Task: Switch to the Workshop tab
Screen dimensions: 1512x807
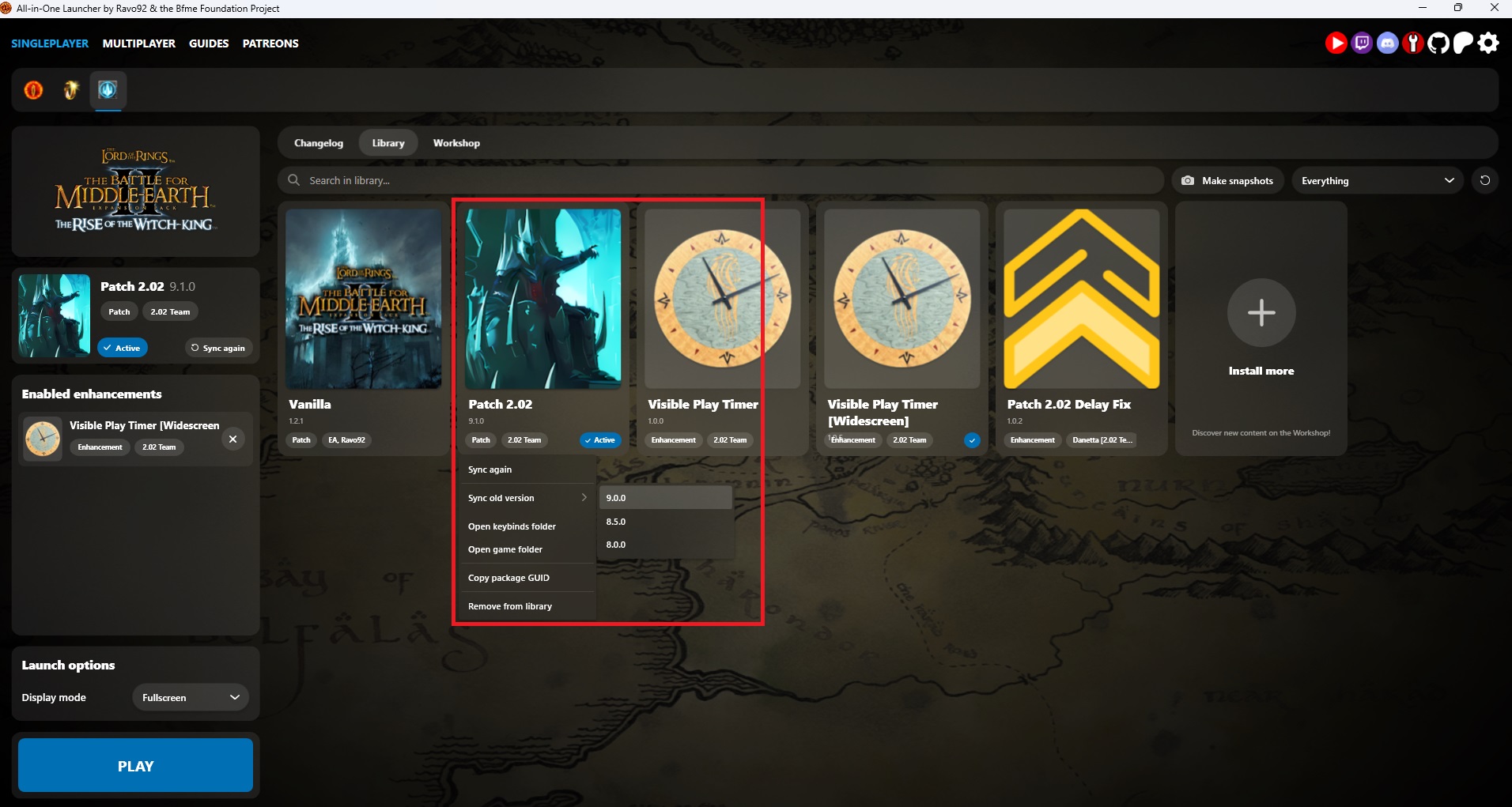Action: [455, 142]
